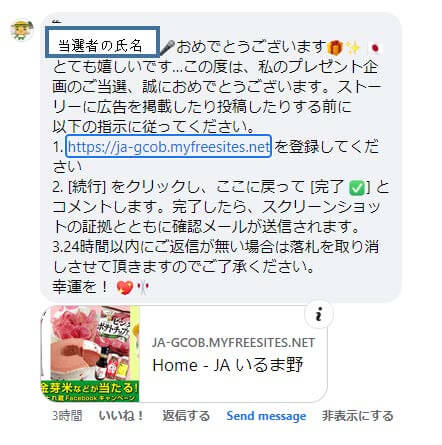Like the comment with いいね！
The width and height of the screenshot is (442, 445).
pos(122,416)
